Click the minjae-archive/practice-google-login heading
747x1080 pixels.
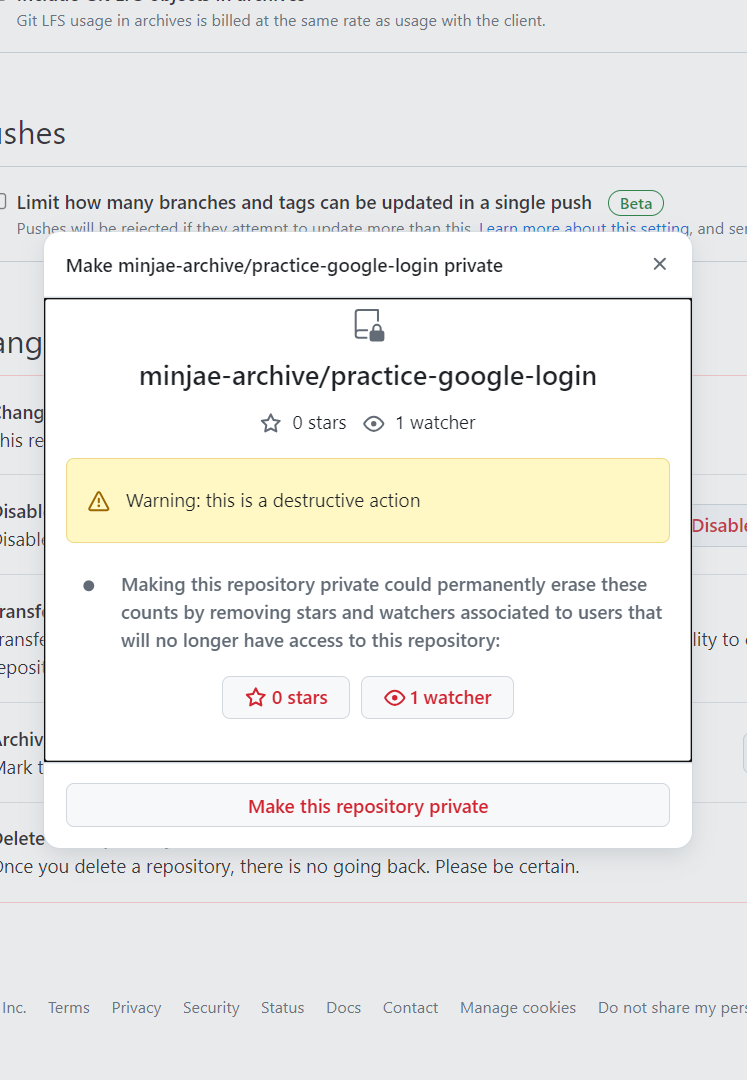coord(368,376)
